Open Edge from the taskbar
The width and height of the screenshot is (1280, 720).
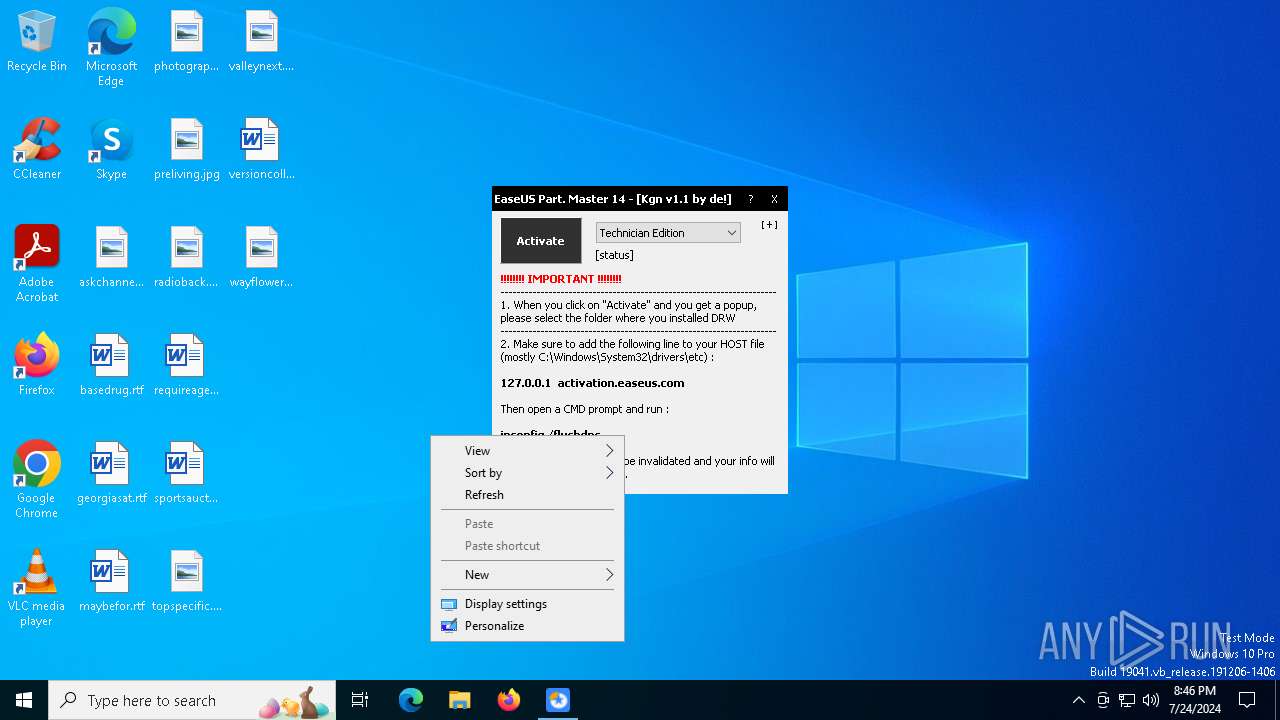click(x=411, y=700)
